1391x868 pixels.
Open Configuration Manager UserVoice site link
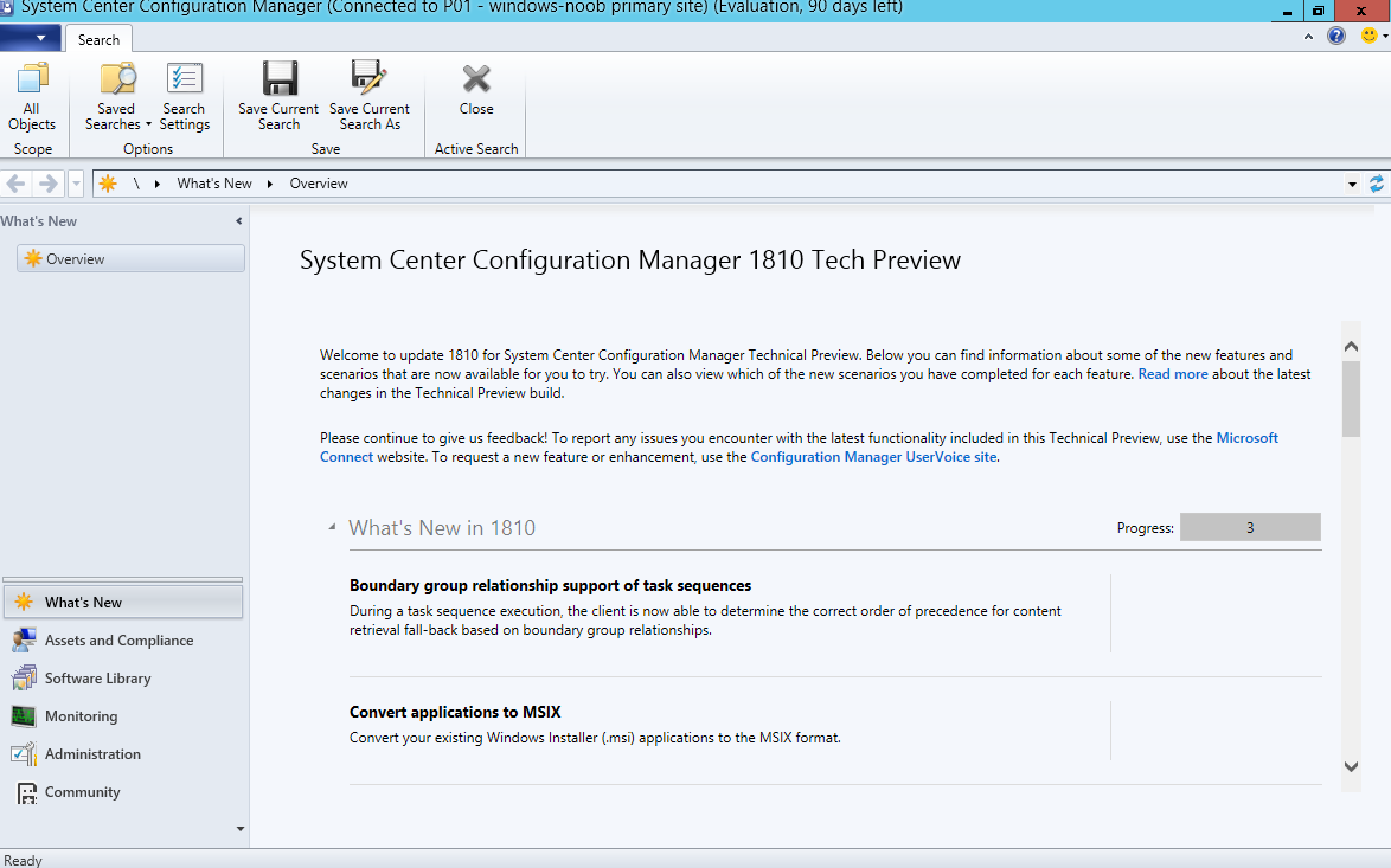point(873,457)
